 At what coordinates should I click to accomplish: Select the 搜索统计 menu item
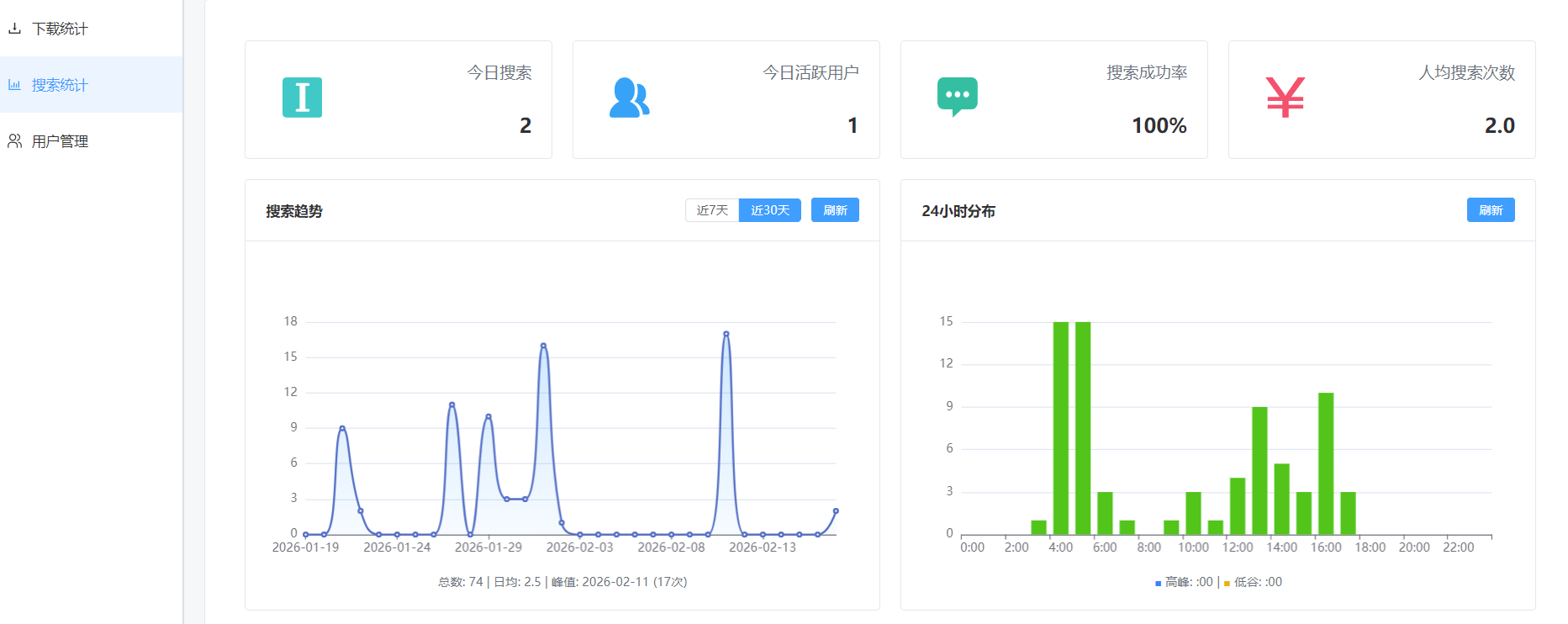click(60, 85)
